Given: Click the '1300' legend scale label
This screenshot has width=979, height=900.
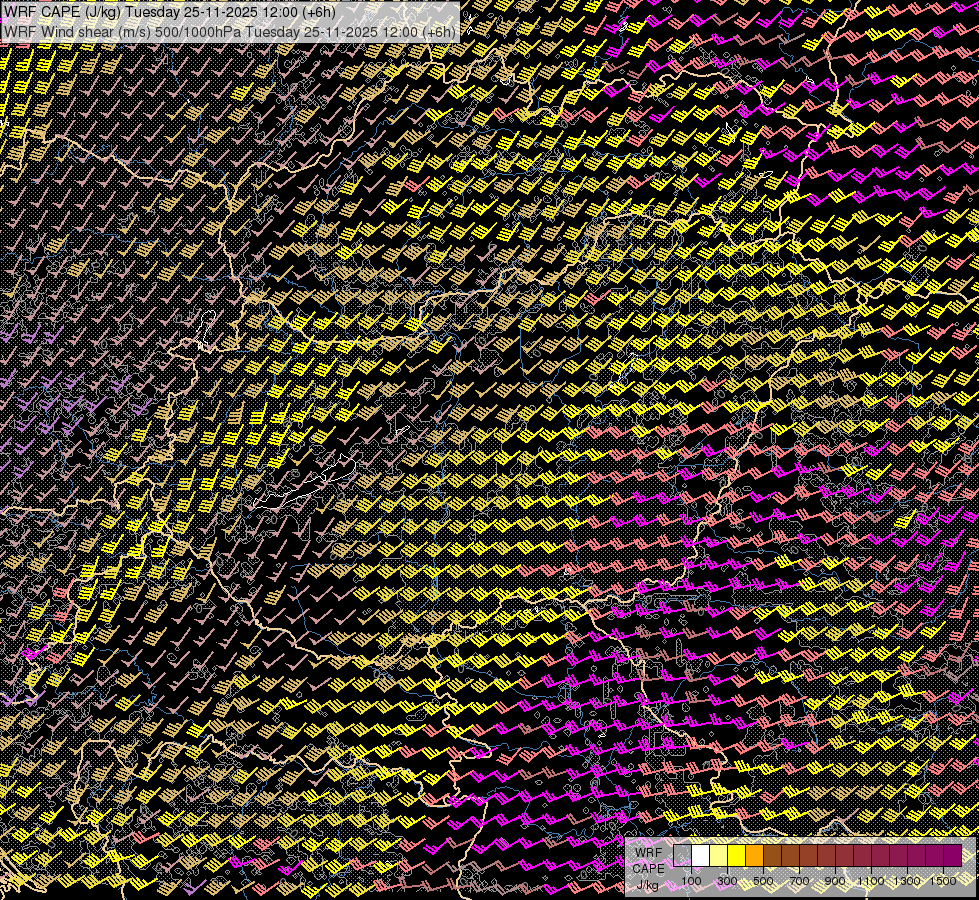Looking at the screenshot, I should pyautogui.click(x=907, y=881).
